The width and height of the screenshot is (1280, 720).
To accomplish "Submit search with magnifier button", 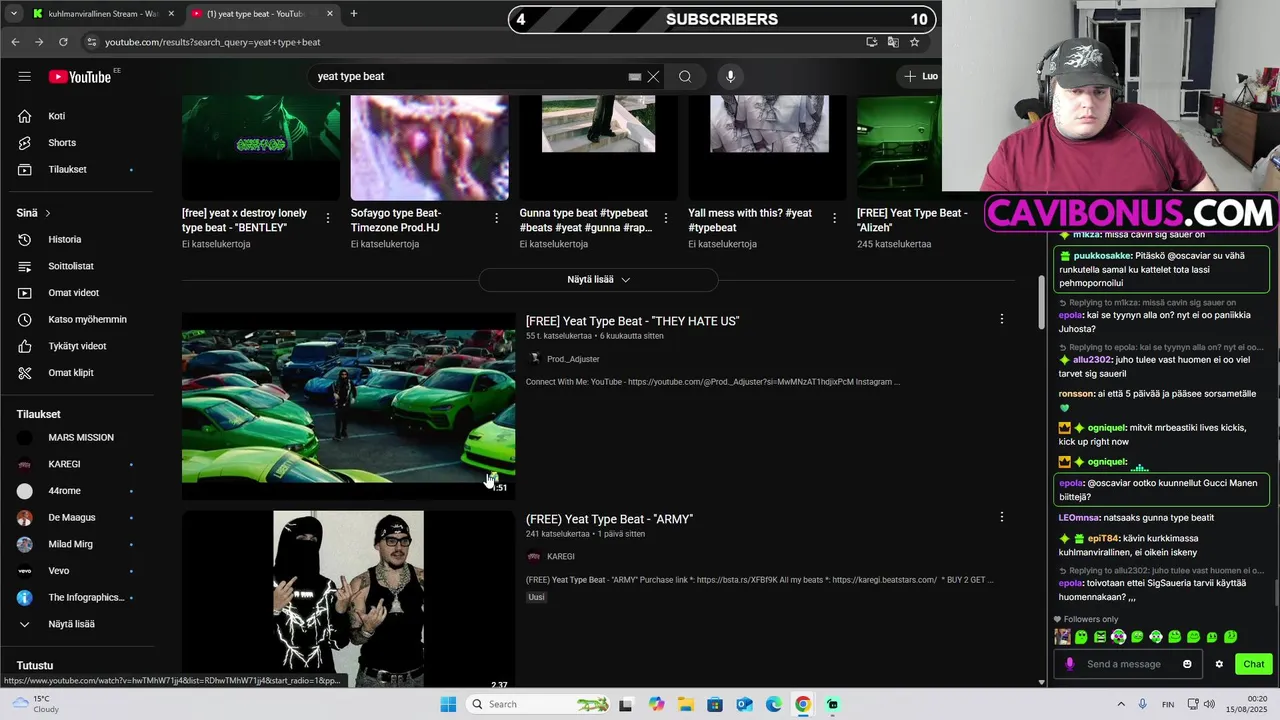I will pyautogui.click(x=685, y=76).
